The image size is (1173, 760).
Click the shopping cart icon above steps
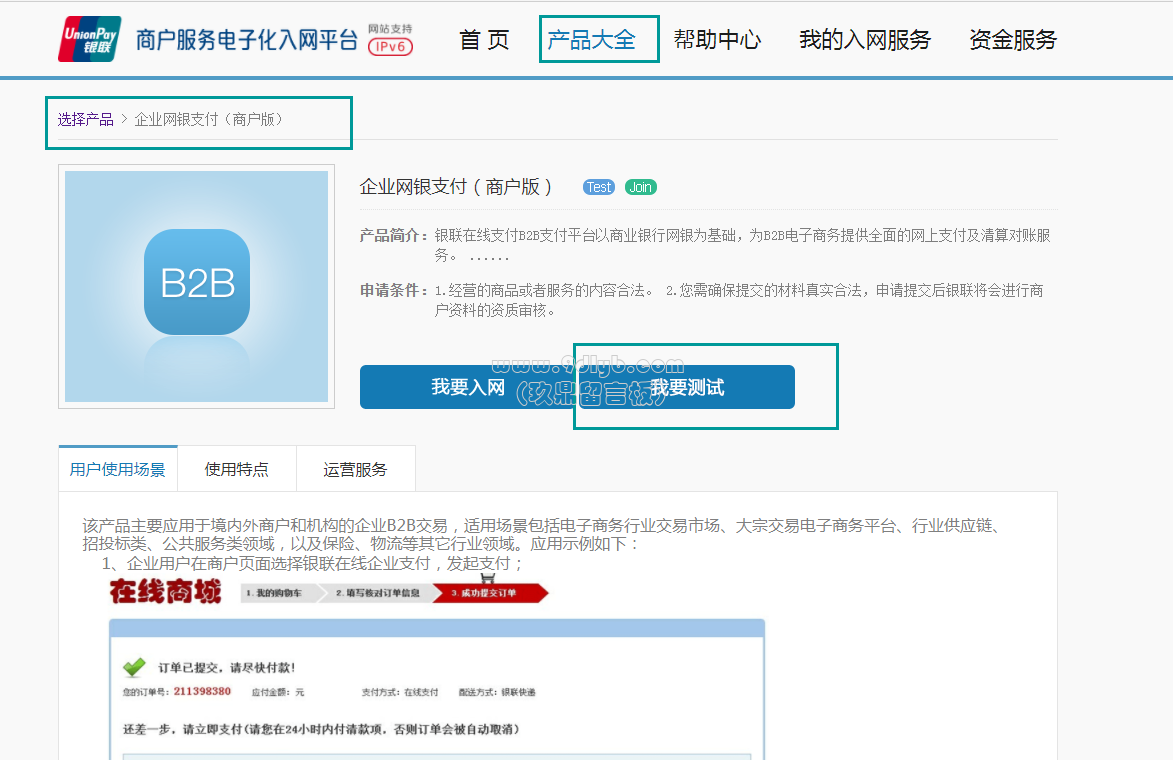(488, 578)
